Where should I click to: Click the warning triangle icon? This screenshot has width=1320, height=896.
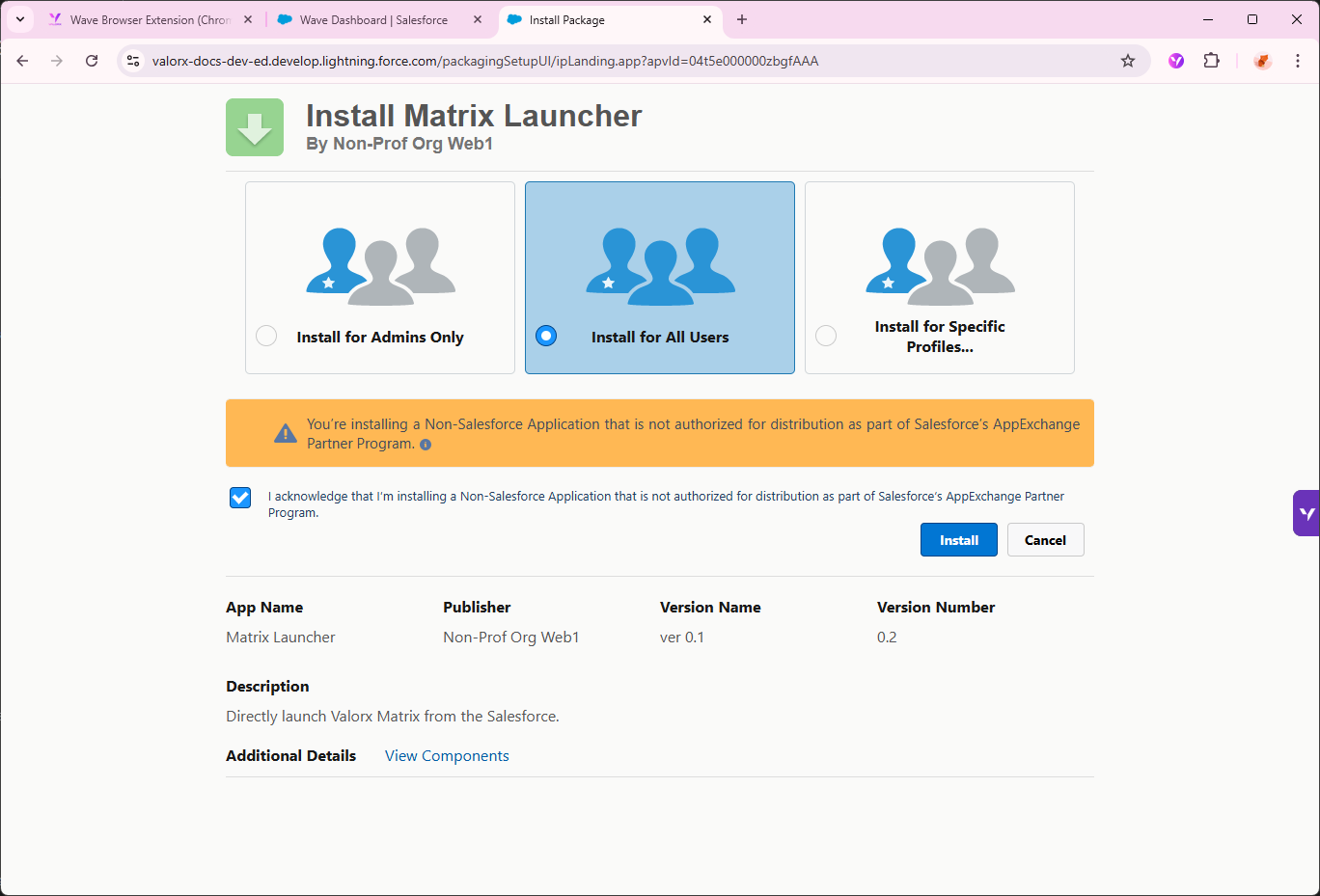click(286, 434)
